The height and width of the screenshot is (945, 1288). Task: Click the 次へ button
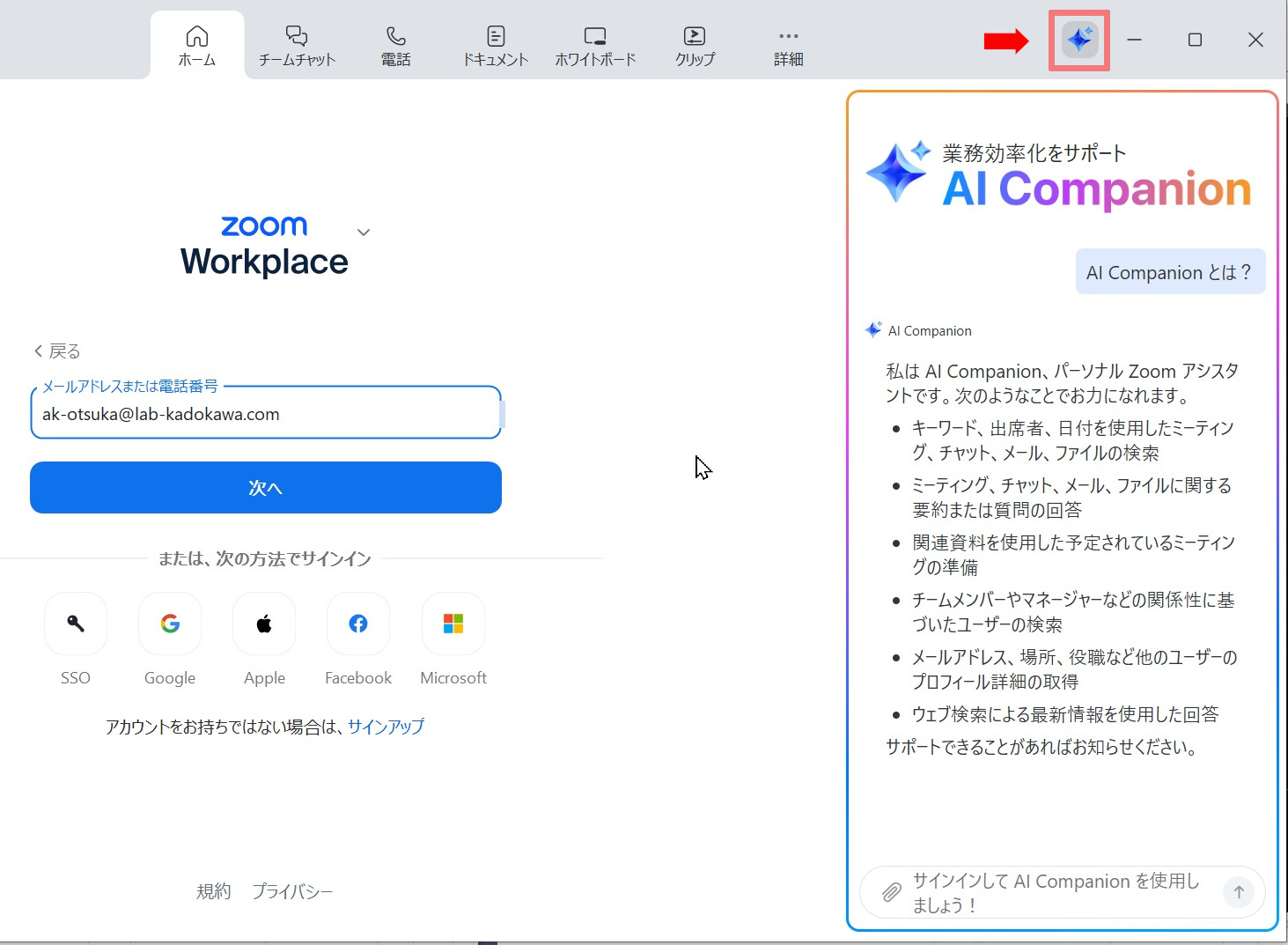(x=266, y=487)
